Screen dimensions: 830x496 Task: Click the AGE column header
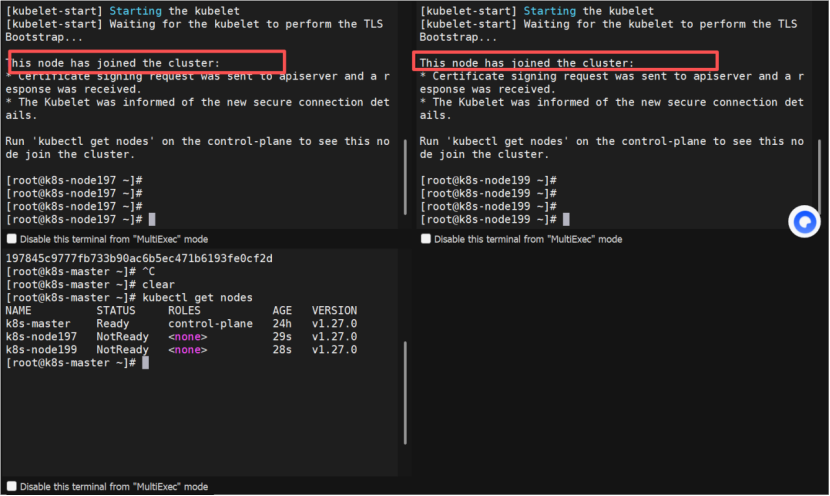[282, 310]
